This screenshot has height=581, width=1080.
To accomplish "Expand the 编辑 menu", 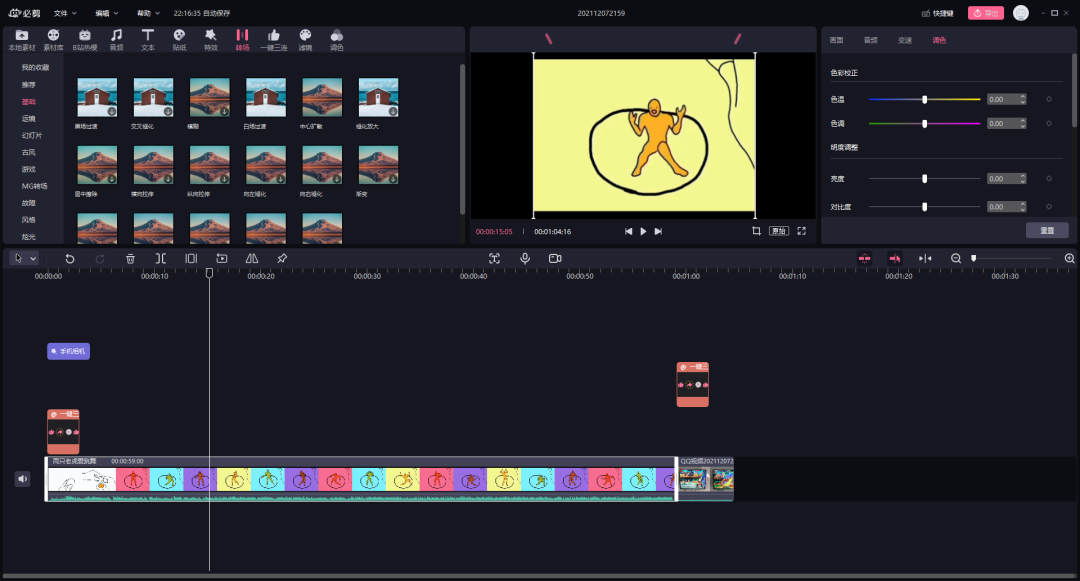I will (106, 13).
